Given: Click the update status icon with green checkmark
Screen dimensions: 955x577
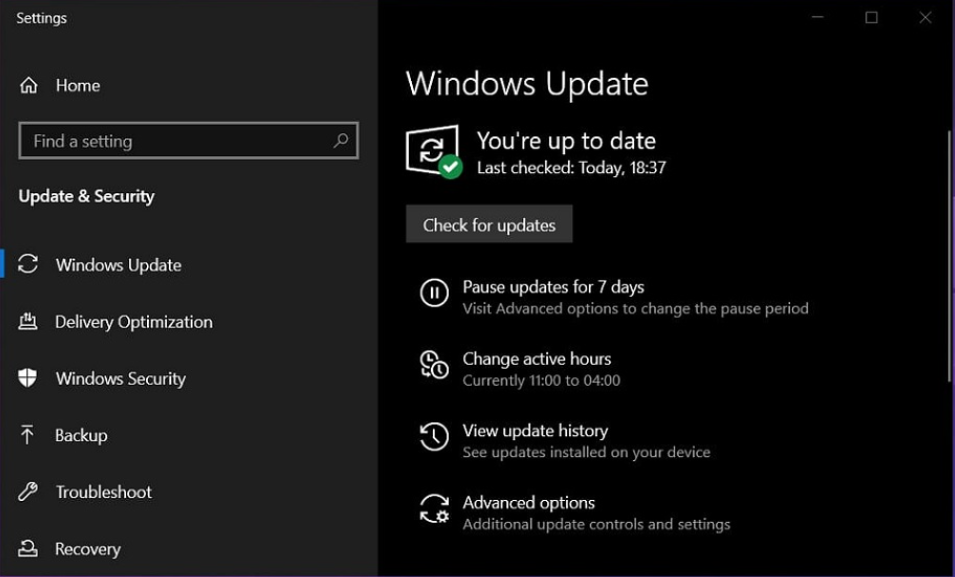Looking at the screenshot, I should [x=434, y=151].
